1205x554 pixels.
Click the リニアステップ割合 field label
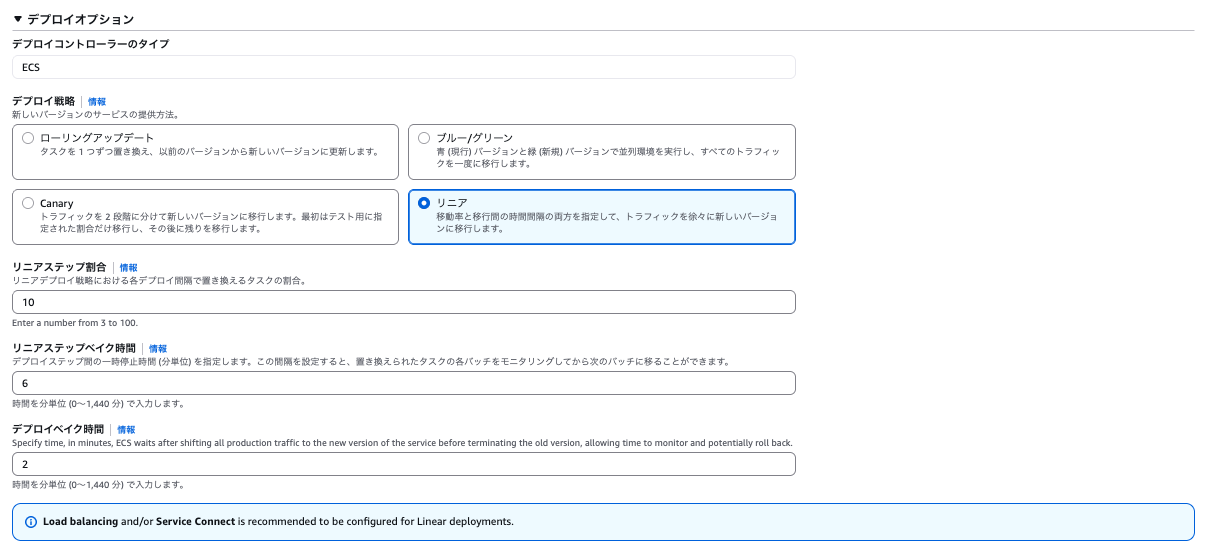coord(59,268)
